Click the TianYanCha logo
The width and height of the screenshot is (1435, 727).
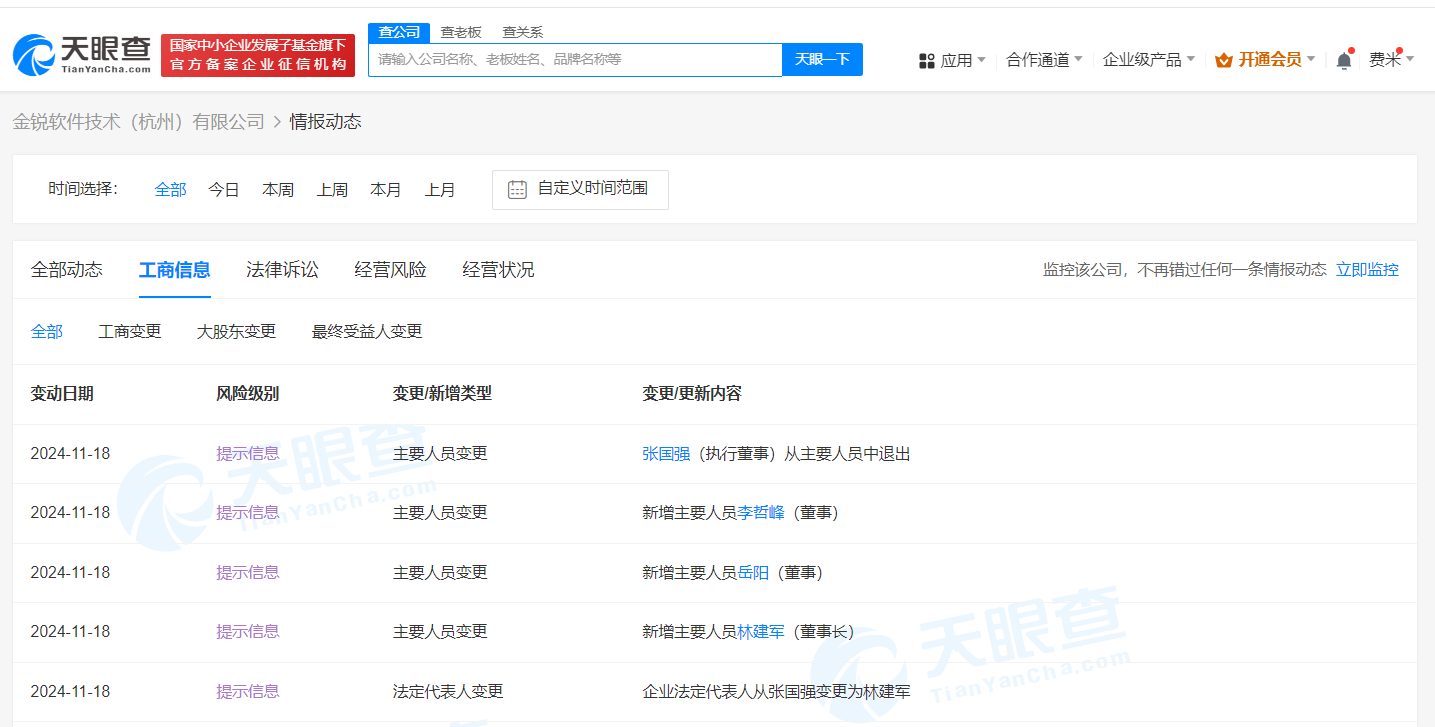(x=82, y=55)
